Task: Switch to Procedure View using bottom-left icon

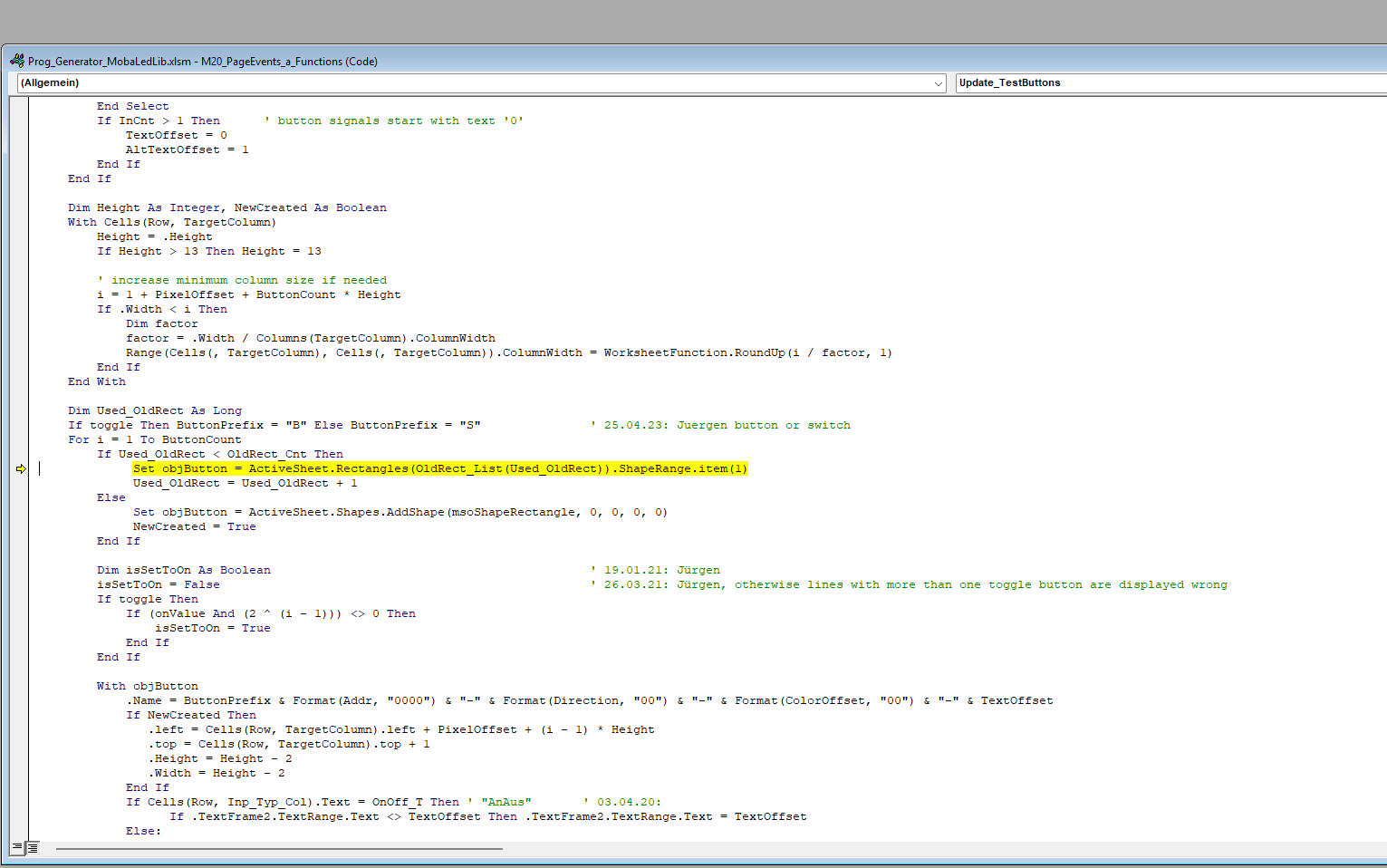Action: tap(16, 848)
